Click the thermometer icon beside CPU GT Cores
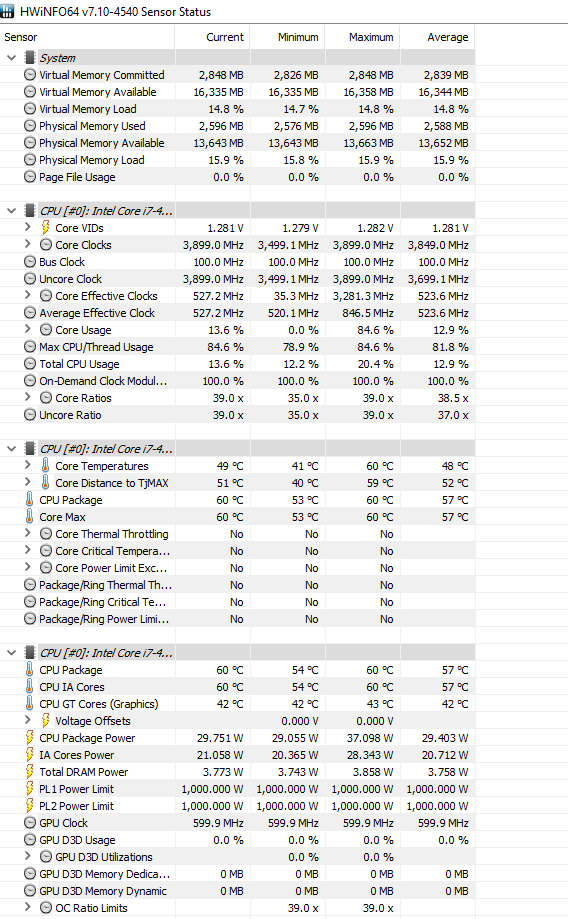The image size is (568, 919). (x=29, y=703)
